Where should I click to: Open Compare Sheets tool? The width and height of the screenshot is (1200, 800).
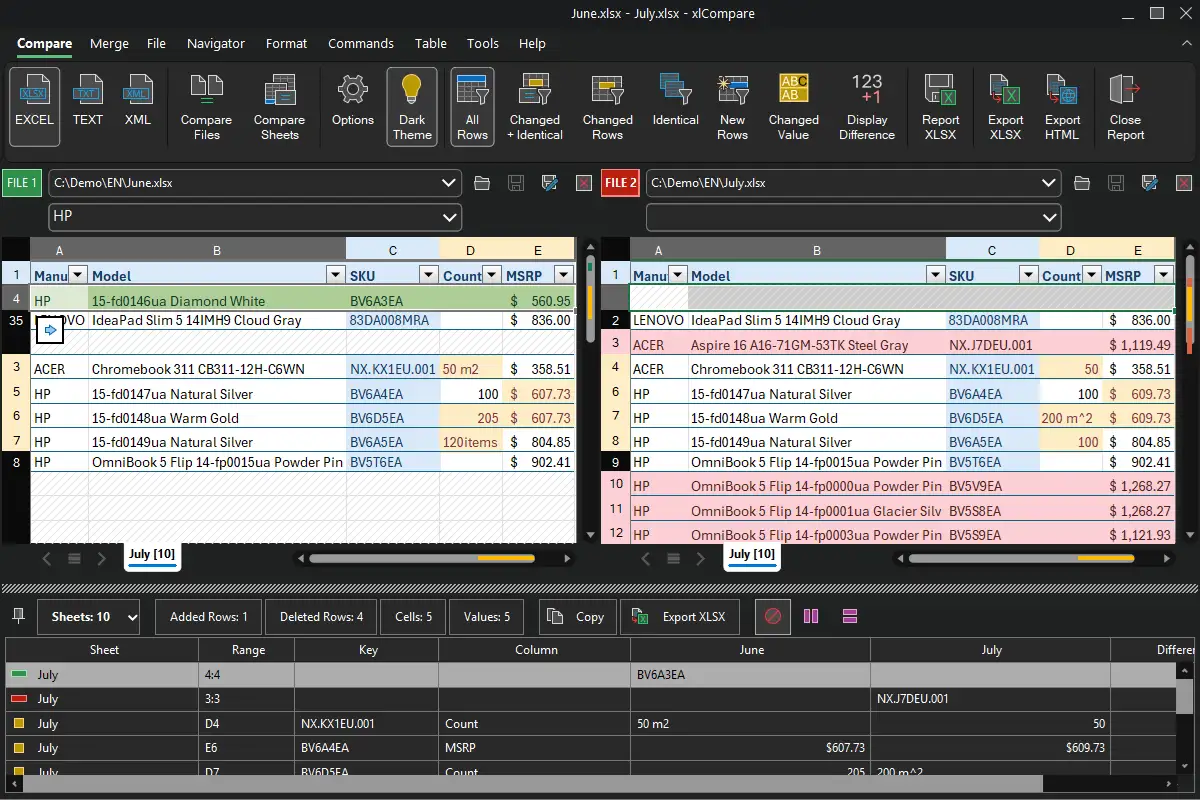click(279, 107)
